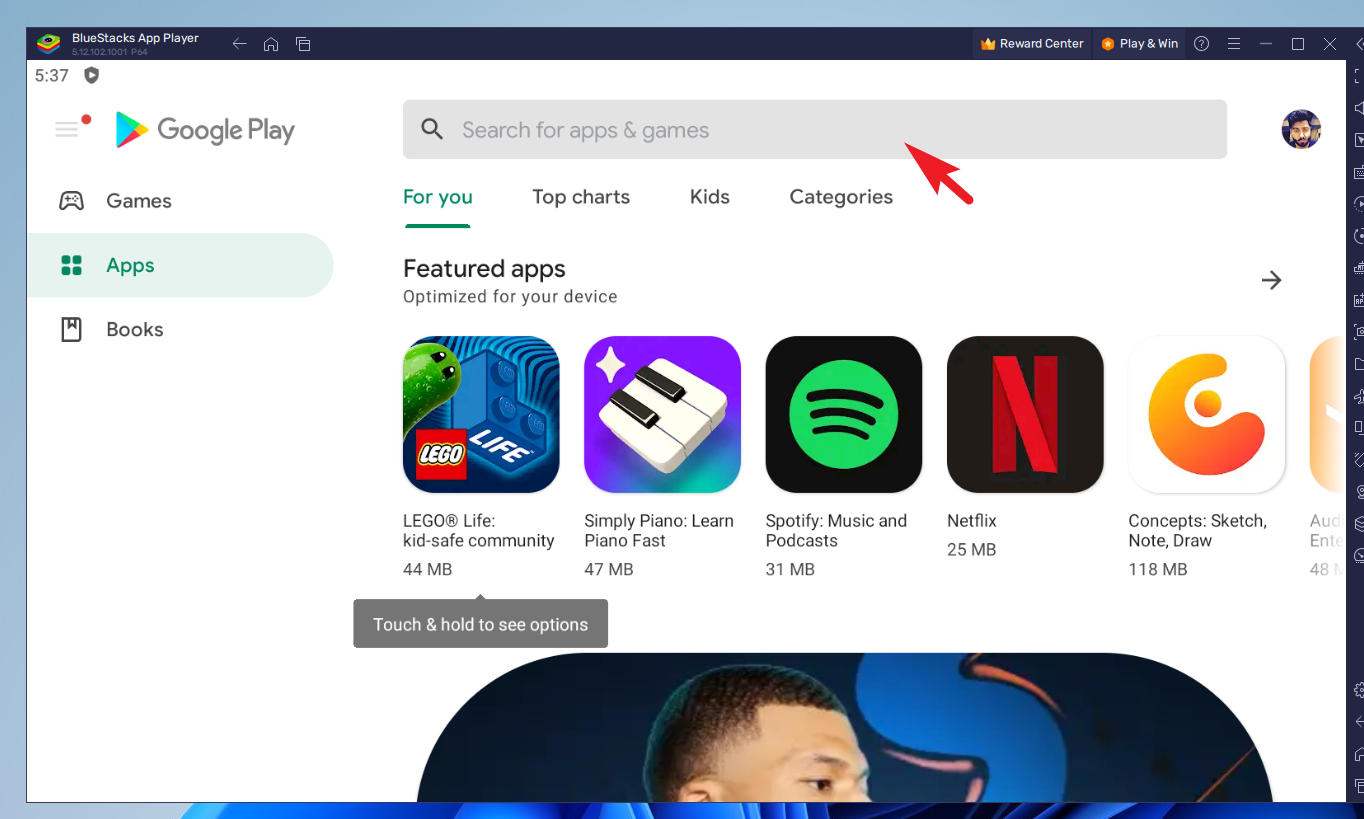Open BlueStacks help question mark icon
1364x819 pixels.
(1202, 44)
